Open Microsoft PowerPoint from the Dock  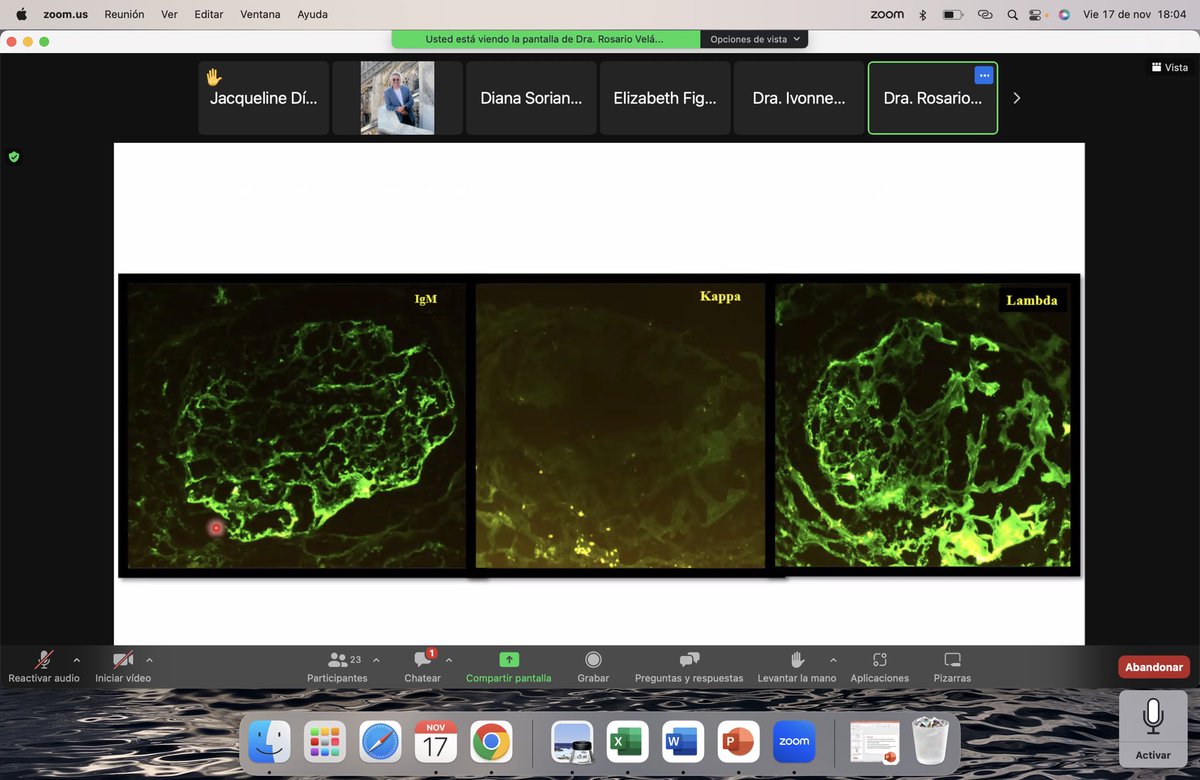pyautogui.click(x=738, y=741)
